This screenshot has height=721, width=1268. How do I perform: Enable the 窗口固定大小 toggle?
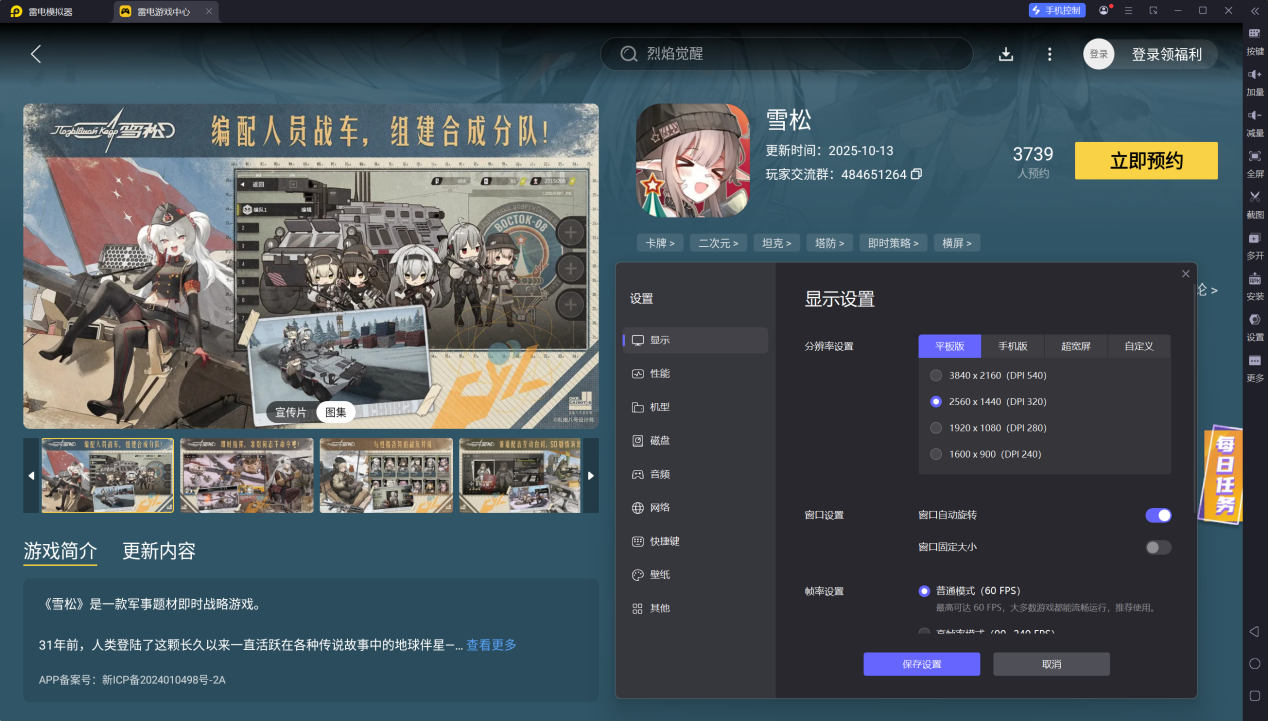point(1157,547)
